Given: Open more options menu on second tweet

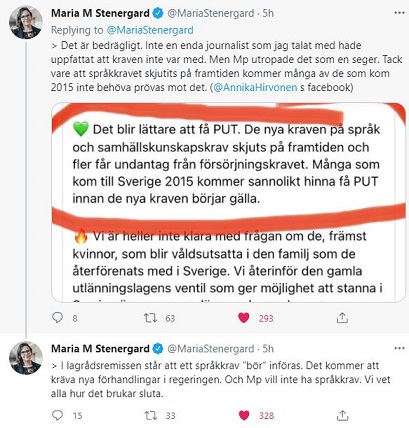Looking at the screenshot, I should 399,348.
